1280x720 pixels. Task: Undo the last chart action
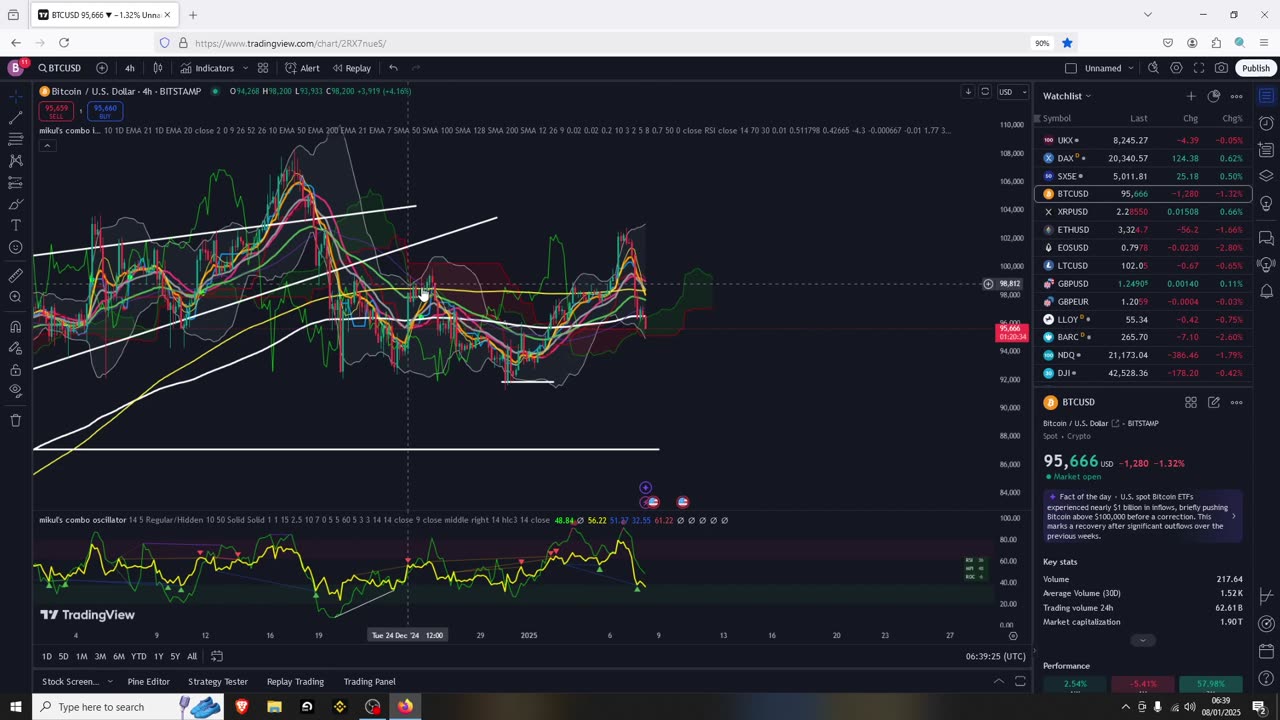coord(393,68)
